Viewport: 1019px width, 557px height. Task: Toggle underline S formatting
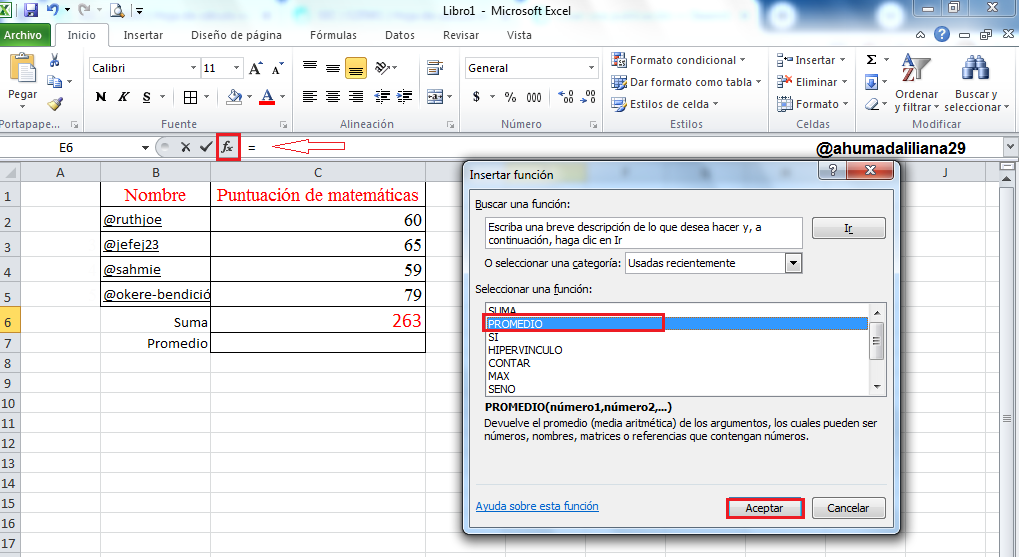point(146,97)
